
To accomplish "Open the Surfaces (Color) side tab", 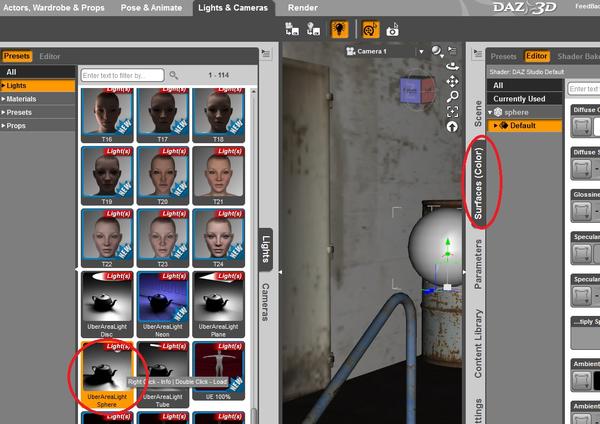I will pyautogui.click(x=478, y=183).
